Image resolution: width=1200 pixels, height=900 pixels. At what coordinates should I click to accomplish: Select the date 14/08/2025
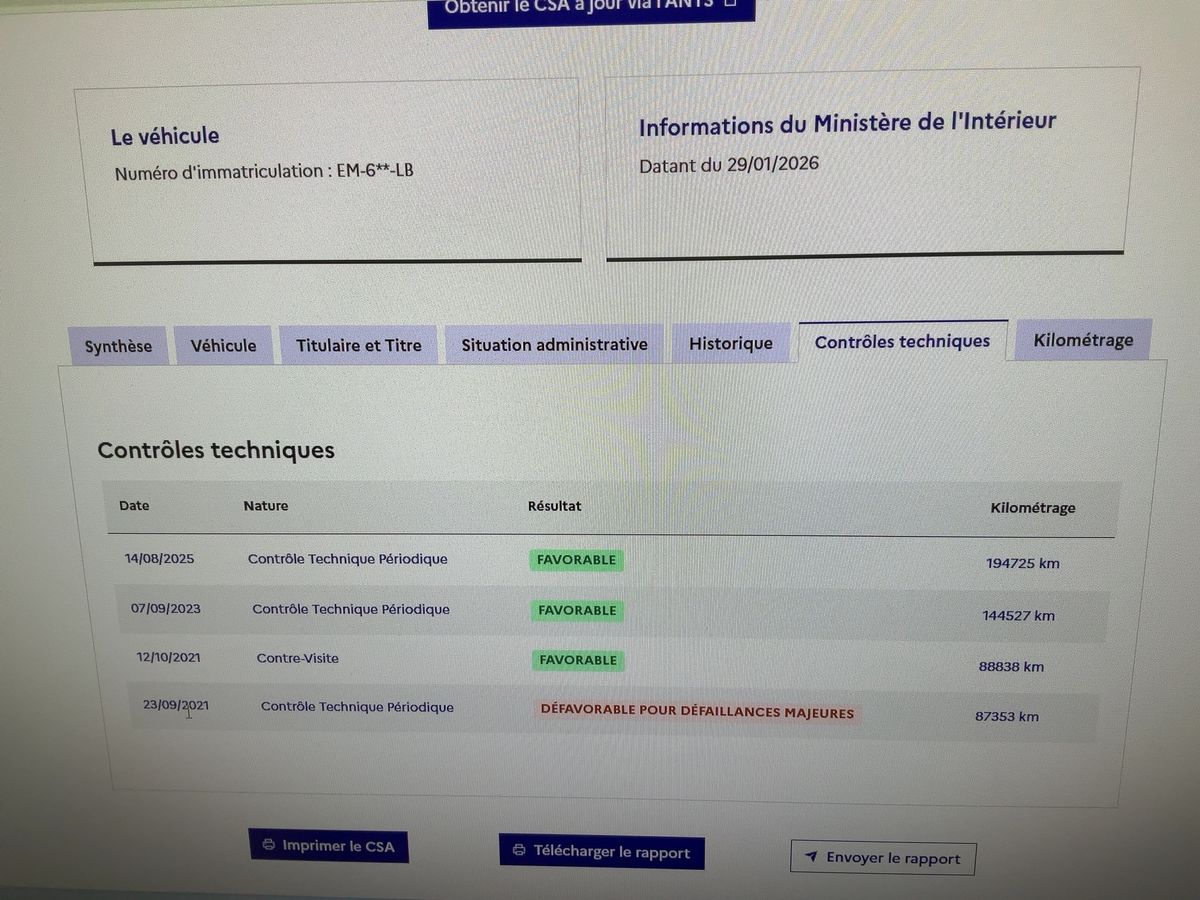[x=159, y=558]
